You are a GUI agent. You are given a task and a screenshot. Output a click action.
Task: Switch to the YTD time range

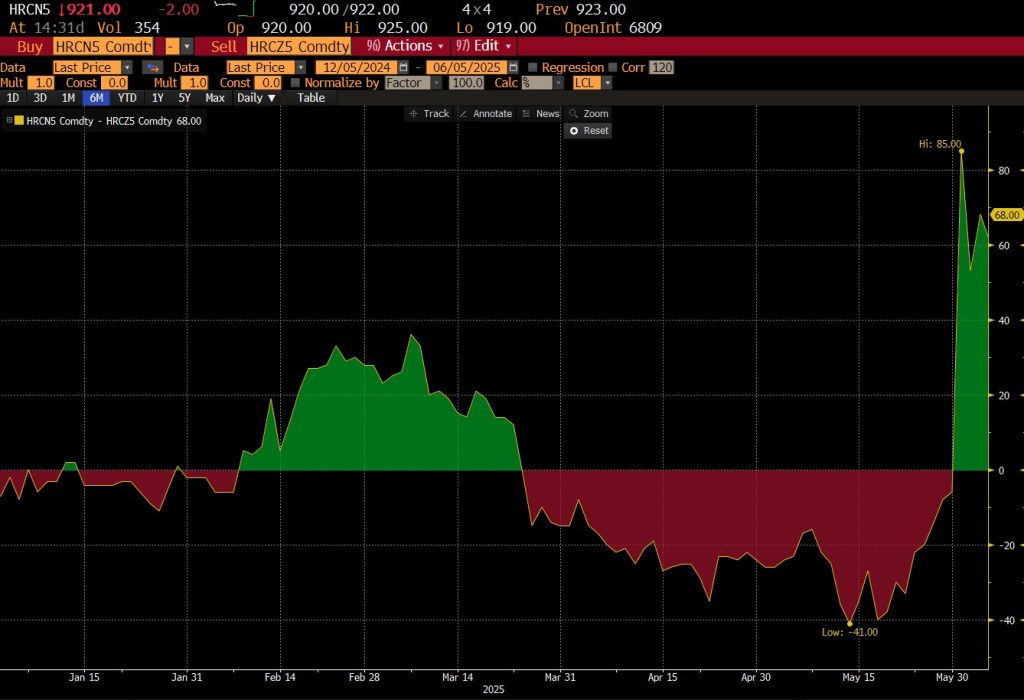[127, 98]
